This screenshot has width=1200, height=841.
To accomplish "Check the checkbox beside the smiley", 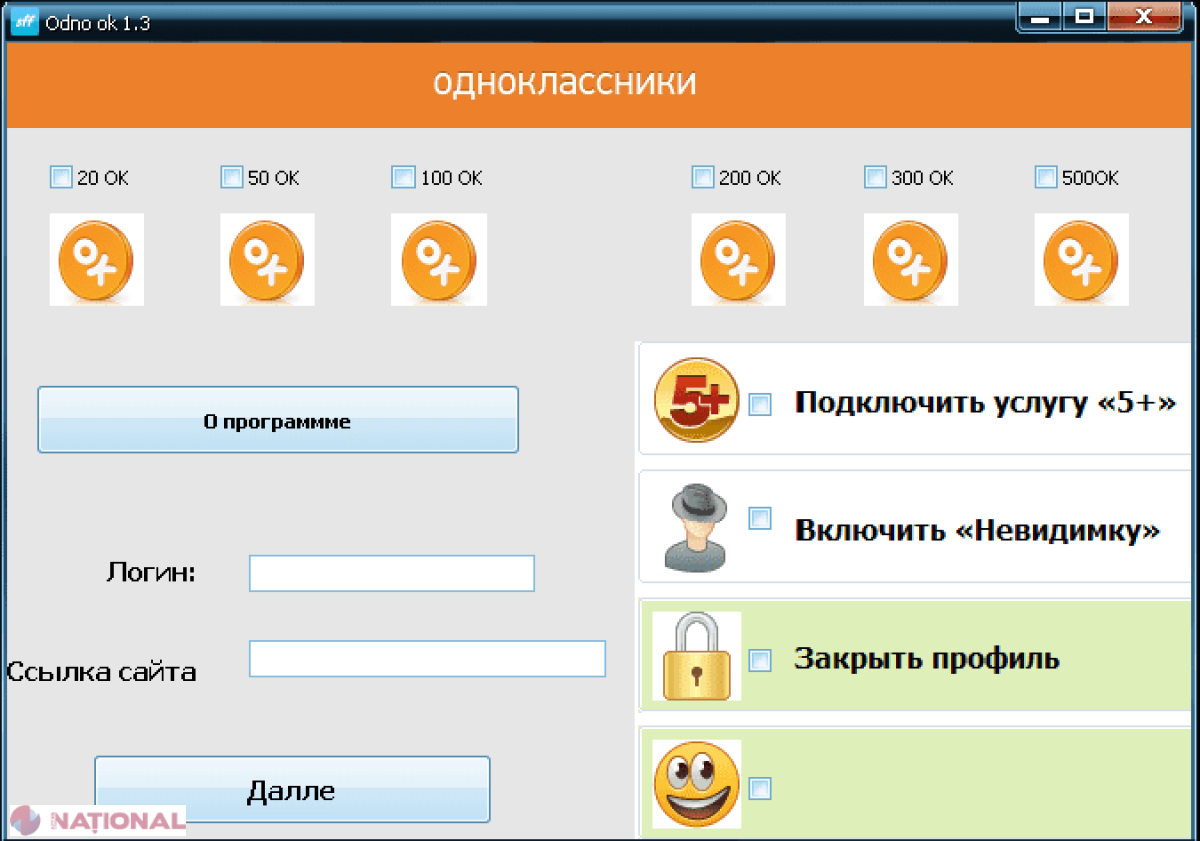I will (x=760, y=789).
